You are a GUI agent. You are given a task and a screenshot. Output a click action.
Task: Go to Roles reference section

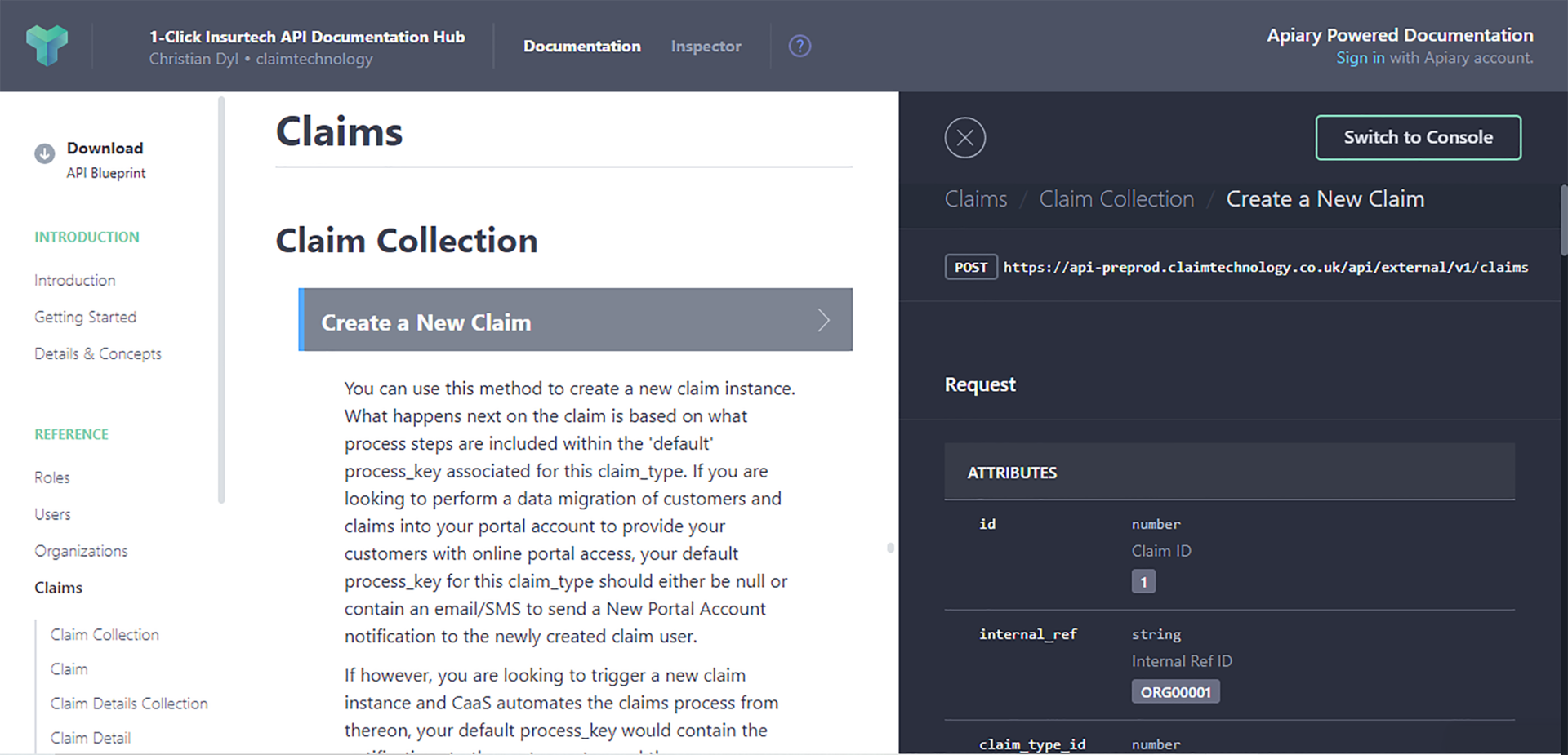[52, 478]
